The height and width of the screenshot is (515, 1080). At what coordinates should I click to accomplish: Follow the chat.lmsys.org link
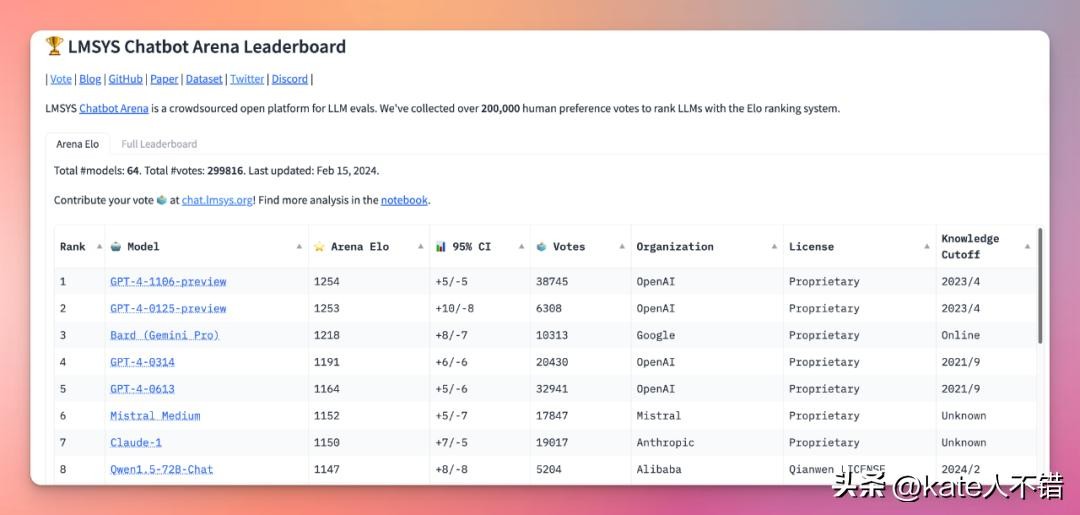[217, 200]
